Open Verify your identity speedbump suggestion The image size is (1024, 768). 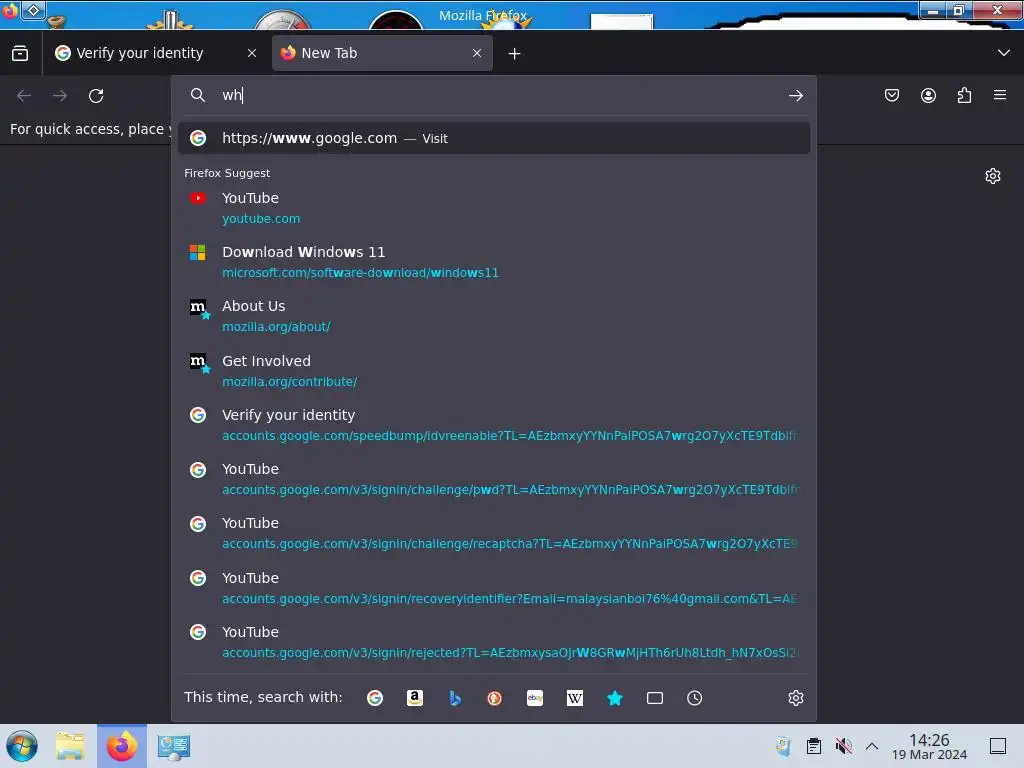click(494, 425)
